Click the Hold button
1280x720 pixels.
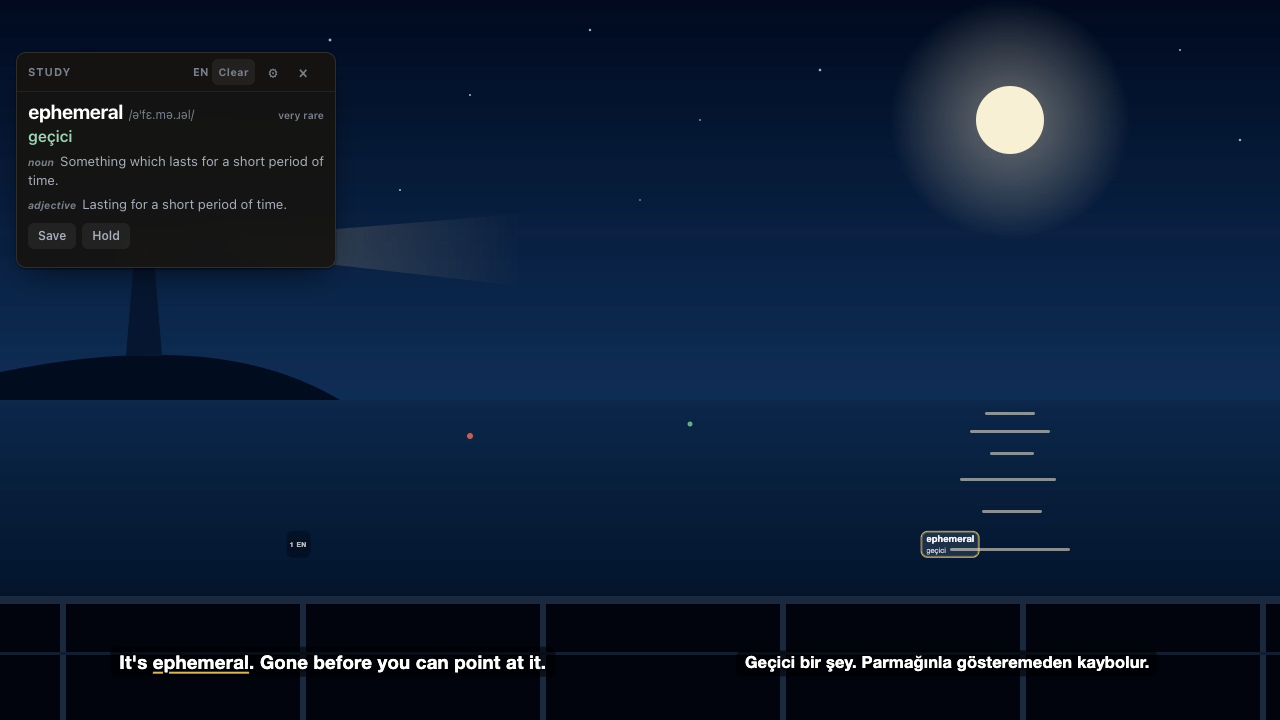pyautogui.click(x=106, y=236)
